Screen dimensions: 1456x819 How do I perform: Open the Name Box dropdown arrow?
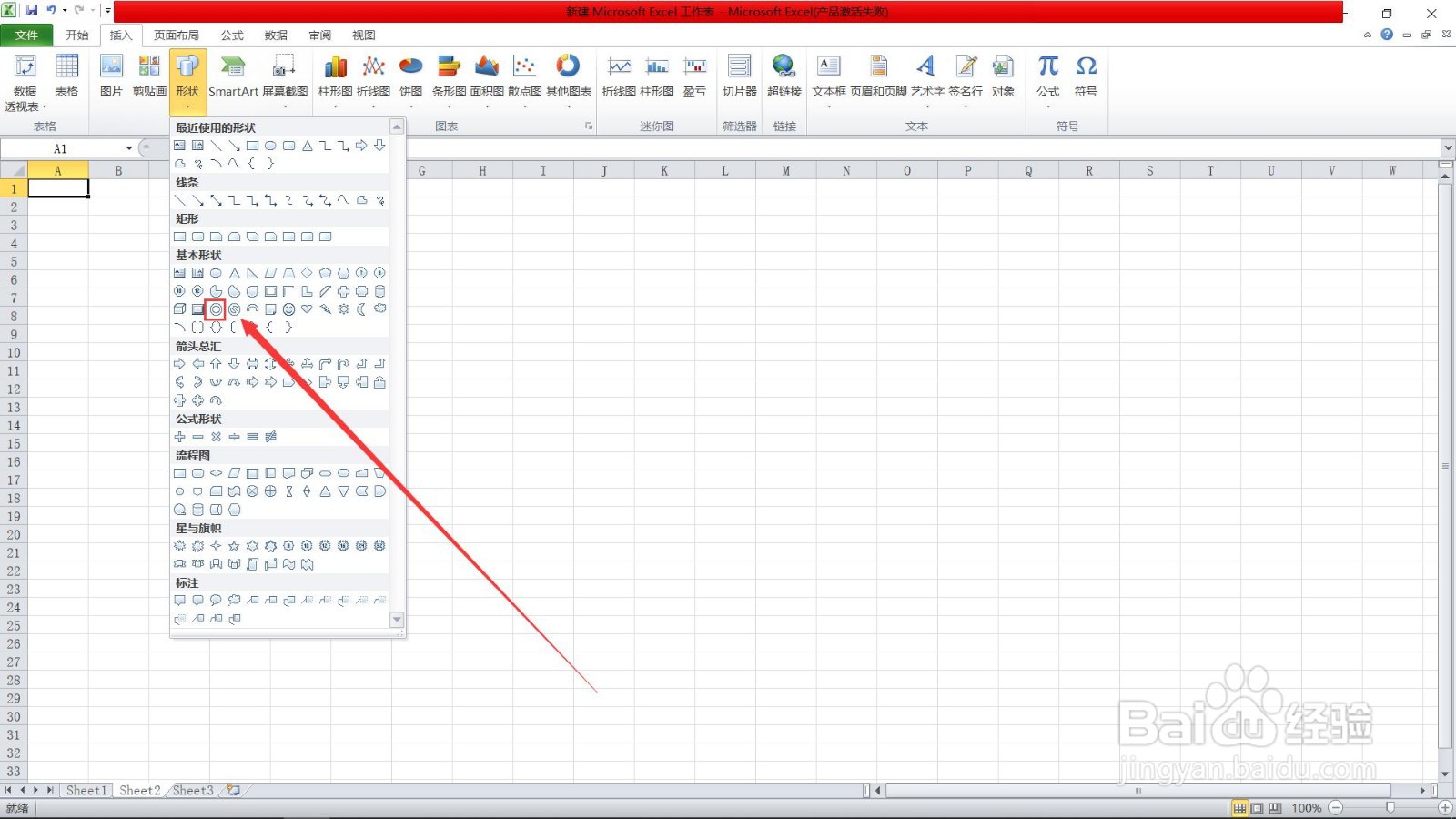pyautogui.click(x=129, y=148)
